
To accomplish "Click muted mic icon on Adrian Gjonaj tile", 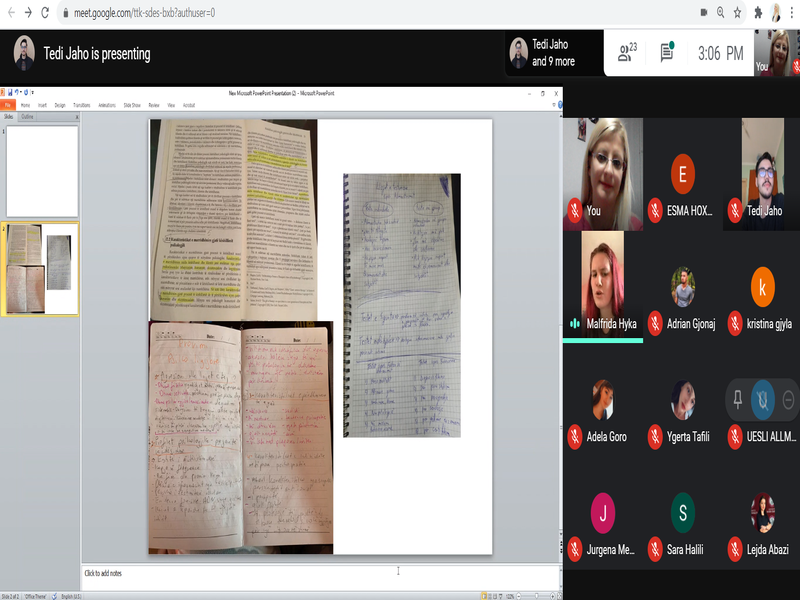I will (655, 324).
